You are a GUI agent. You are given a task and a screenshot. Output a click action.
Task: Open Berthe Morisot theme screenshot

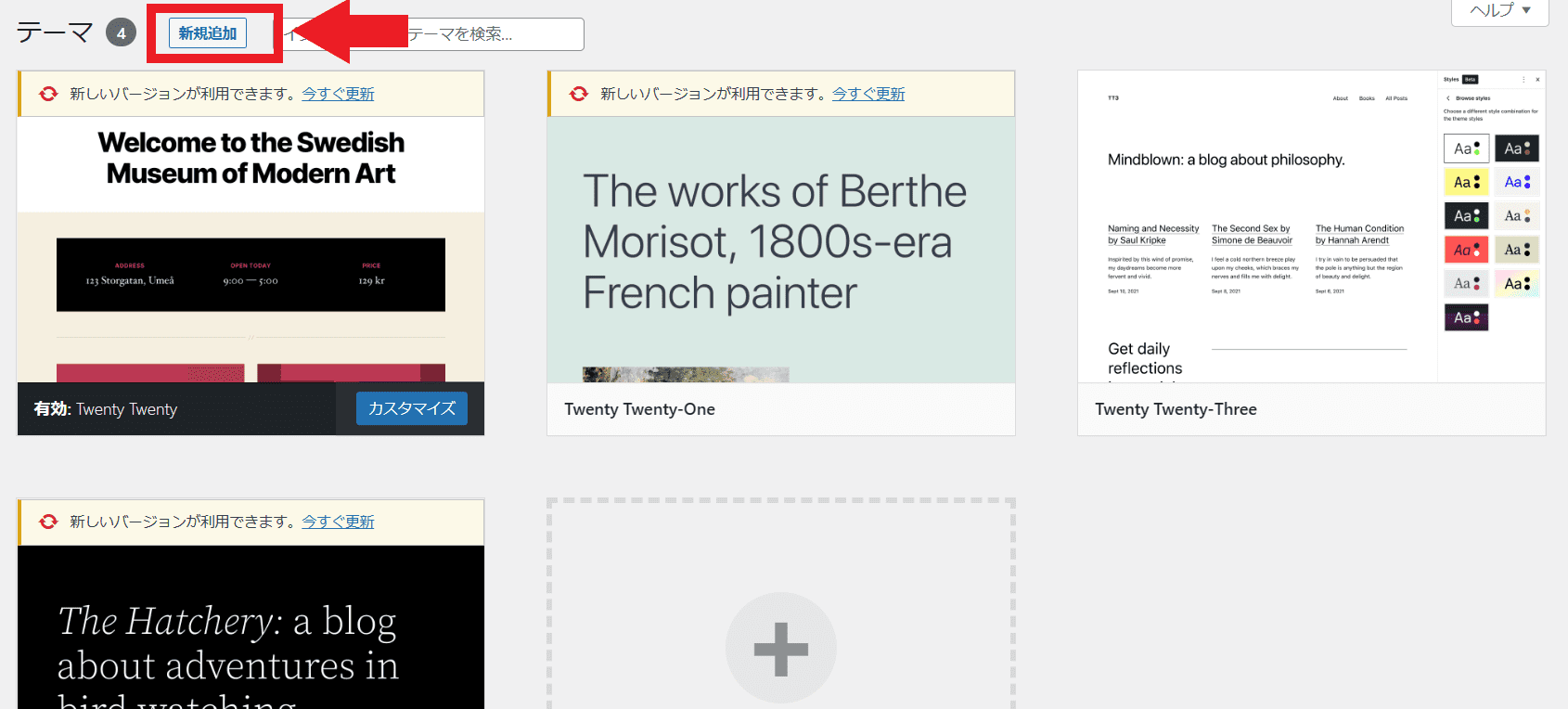click(781, 250)
